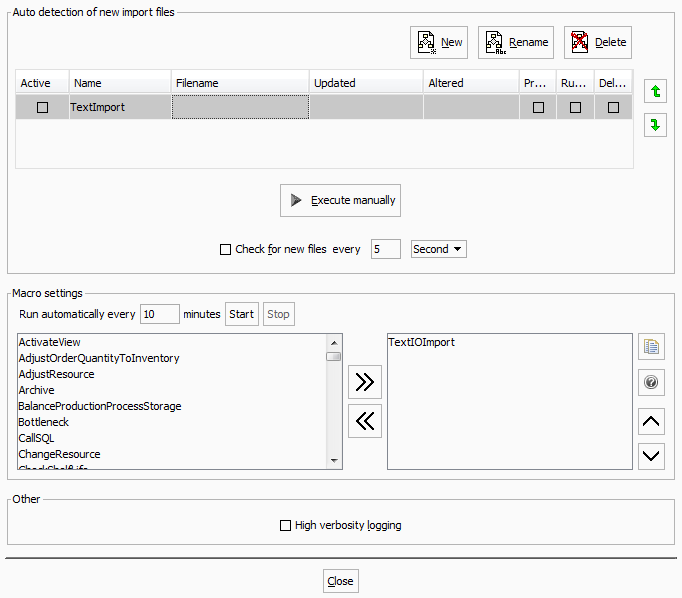This screenshot has height=598, width=682.
Task: Add macro with double right arrow
Action: pos(365,382)
